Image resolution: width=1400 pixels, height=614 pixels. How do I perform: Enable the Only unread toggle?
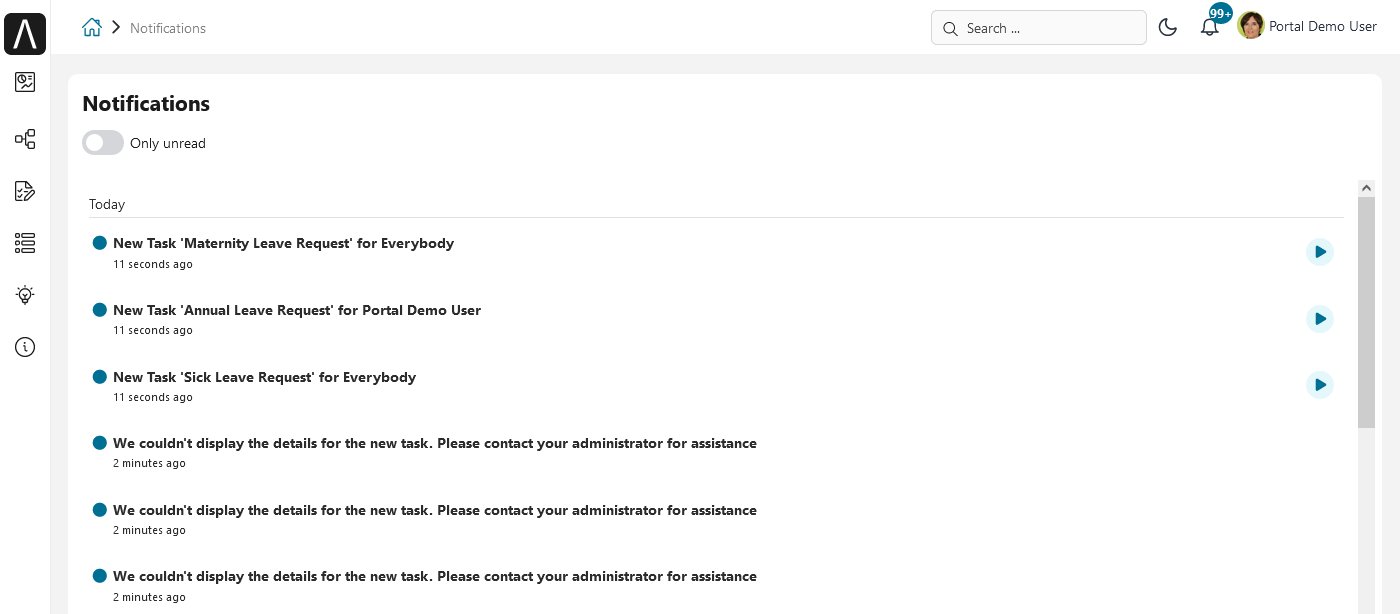[x=103, y=143]
